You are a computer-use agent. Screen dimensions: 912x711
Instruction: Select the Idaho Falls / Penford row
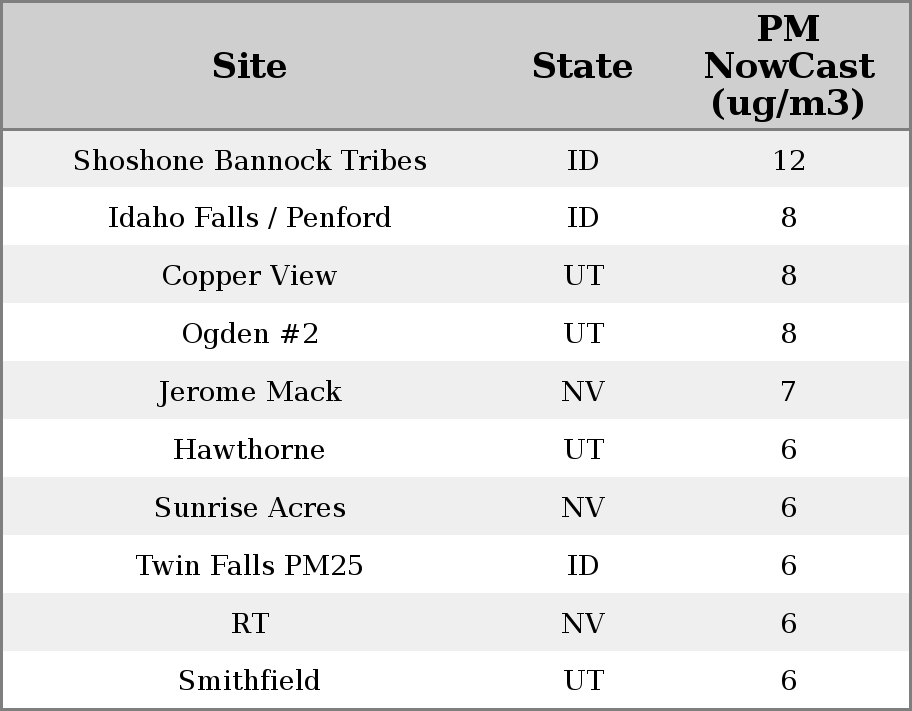[x=249, y=218]
